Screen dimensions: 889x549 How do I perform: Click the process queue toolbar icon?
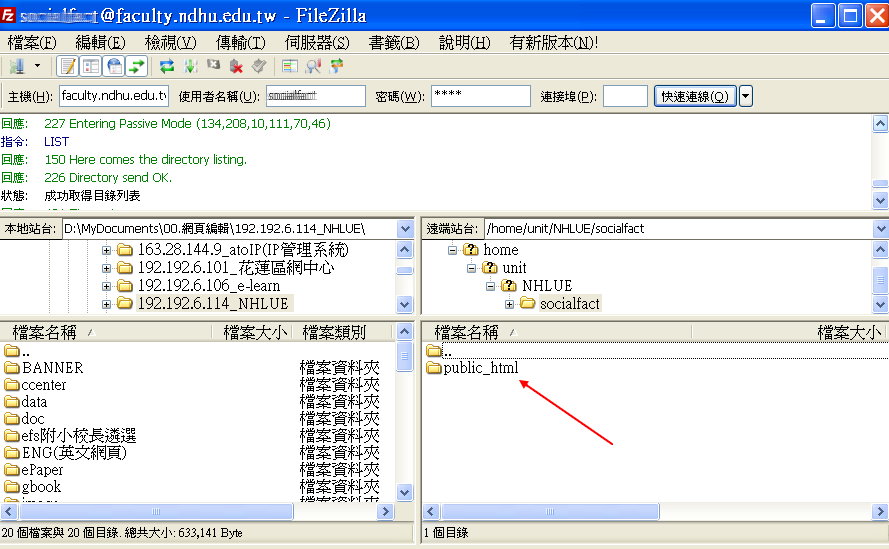tap(190, 66)
